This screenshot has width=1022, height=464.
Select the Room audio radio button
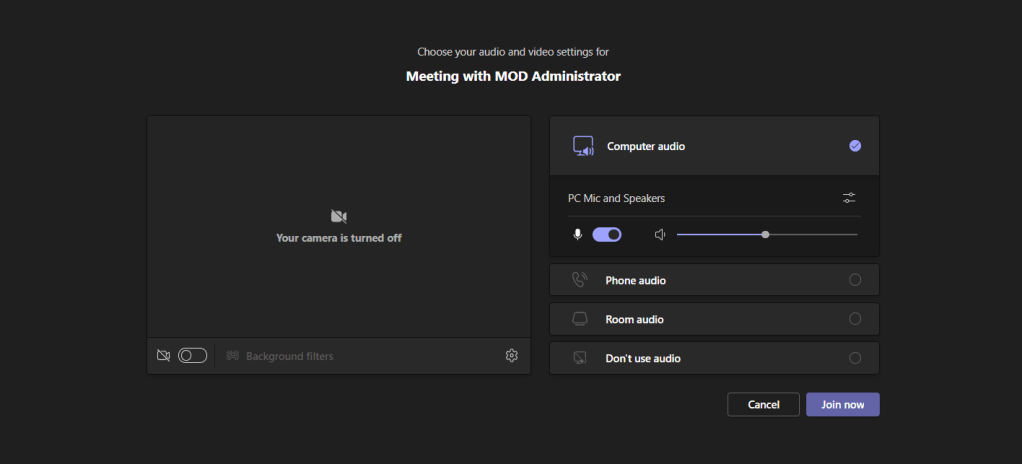tap(855, 319)
